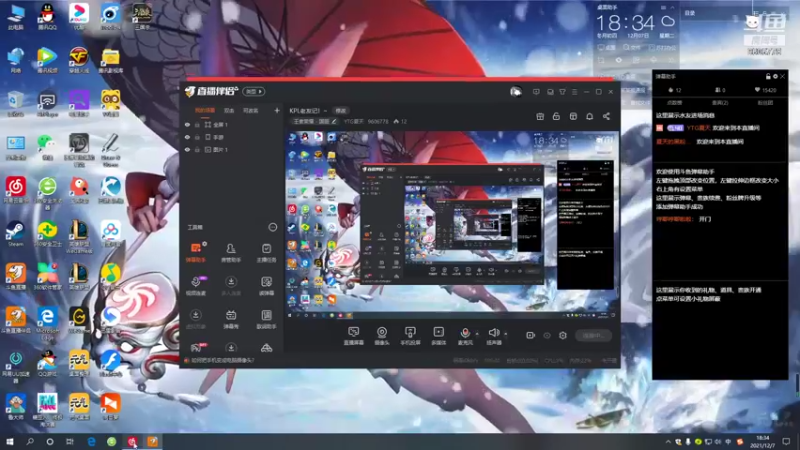The height and width of the screenshot is (450, 800).
Task: Expand speaker options arrow
Action: tap(506, 333)
